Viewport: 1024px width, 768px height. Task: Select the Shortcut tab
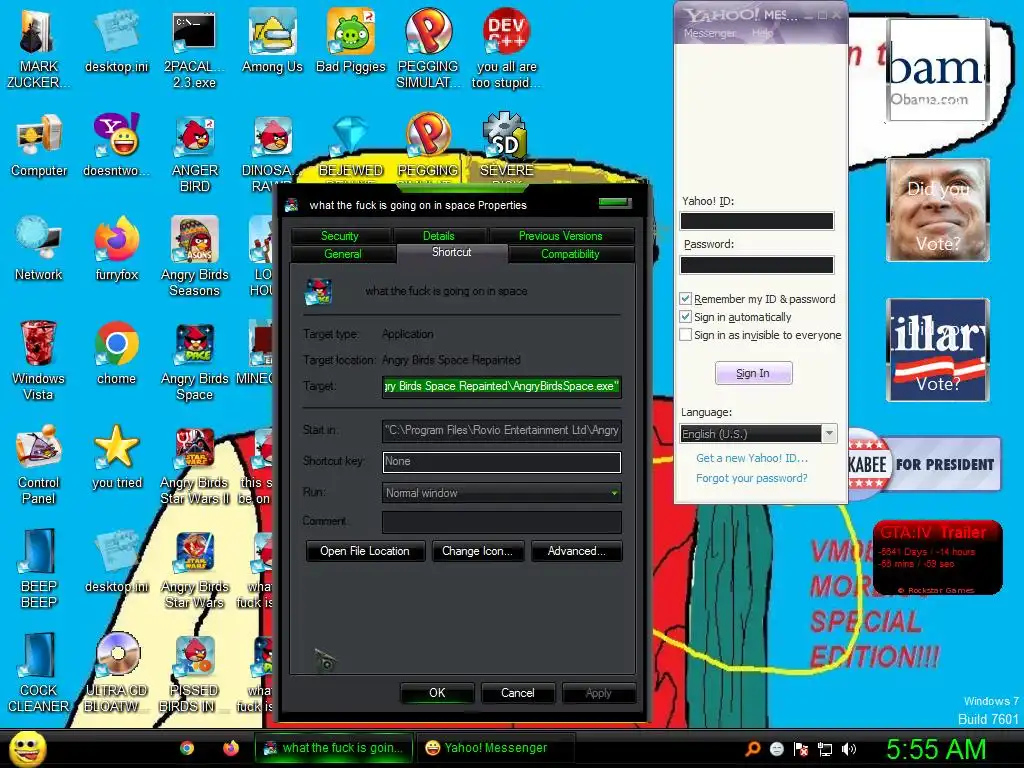pos(451,253)
